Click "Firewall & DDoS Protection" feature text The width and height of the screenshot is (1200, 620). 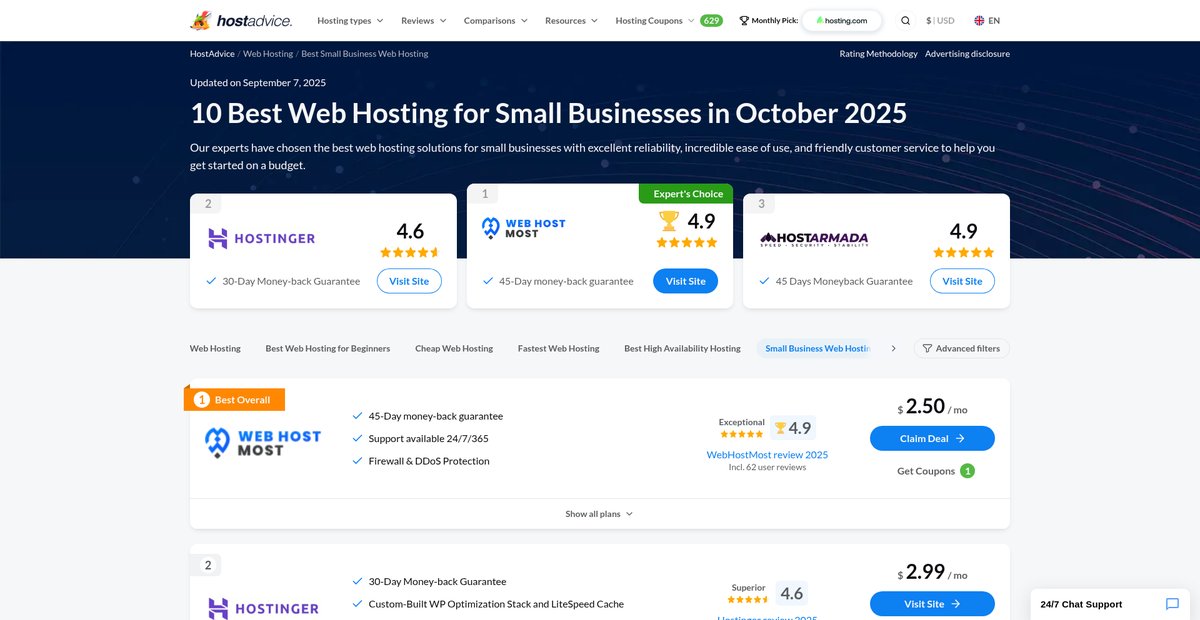(x=429, y=461)
